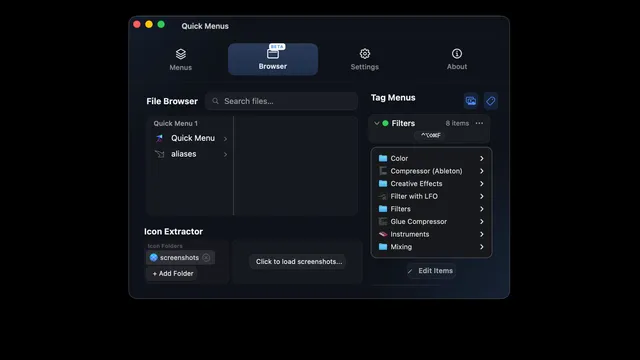The height and width of the screenshot is (360, 640).
Task: Click the aliases folder icon
Action: pos(160,154)
